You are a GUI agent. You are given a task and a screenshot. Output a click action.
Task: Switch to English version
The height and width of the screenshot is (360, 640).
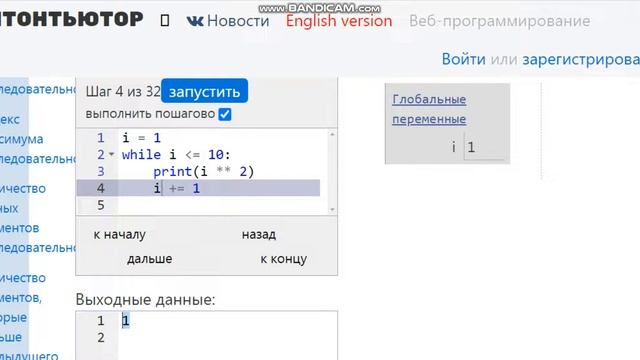click(339, 21)
